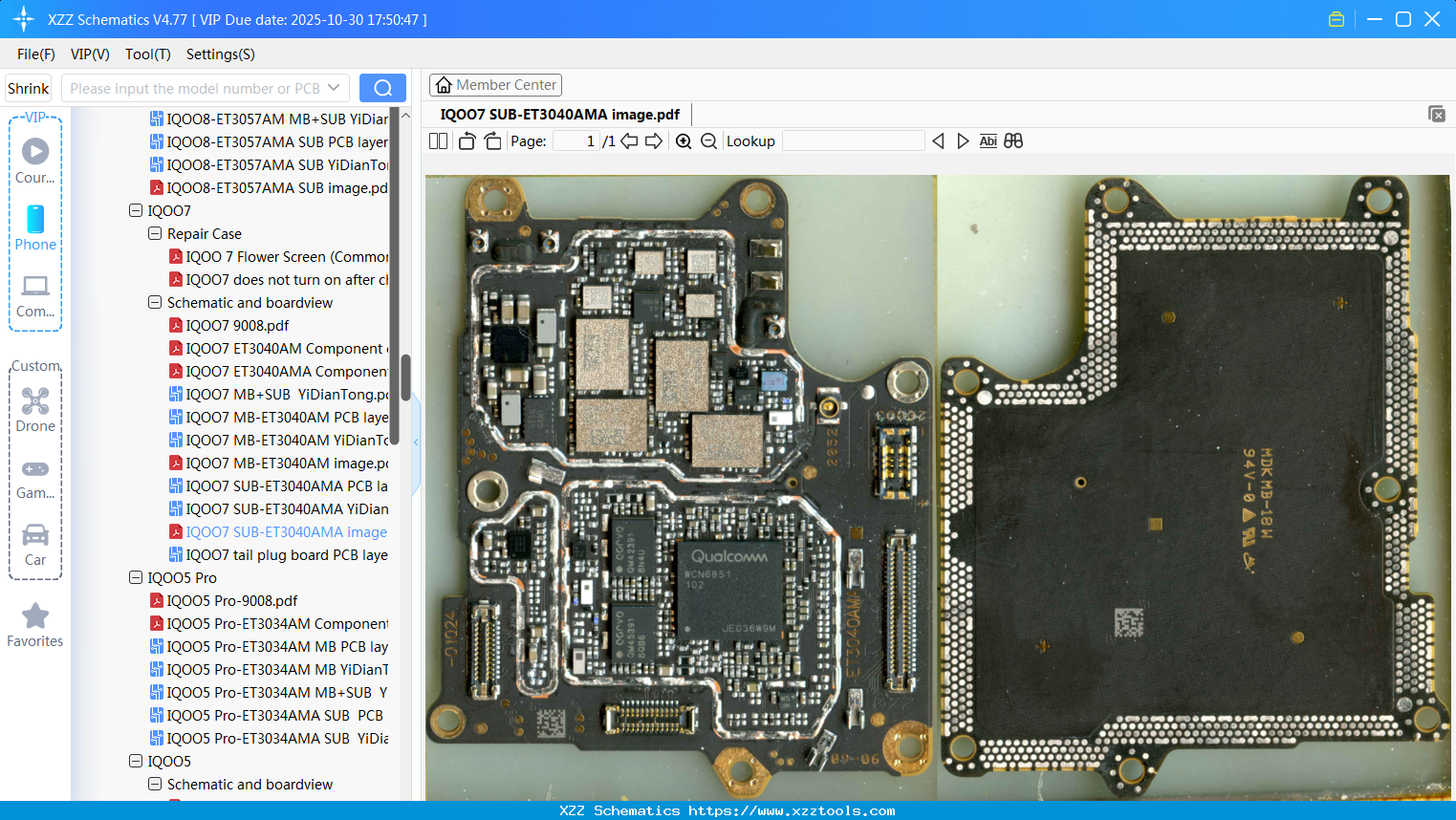Collapse the left panel with side handle
The image size is (1456, 820).
416,442
